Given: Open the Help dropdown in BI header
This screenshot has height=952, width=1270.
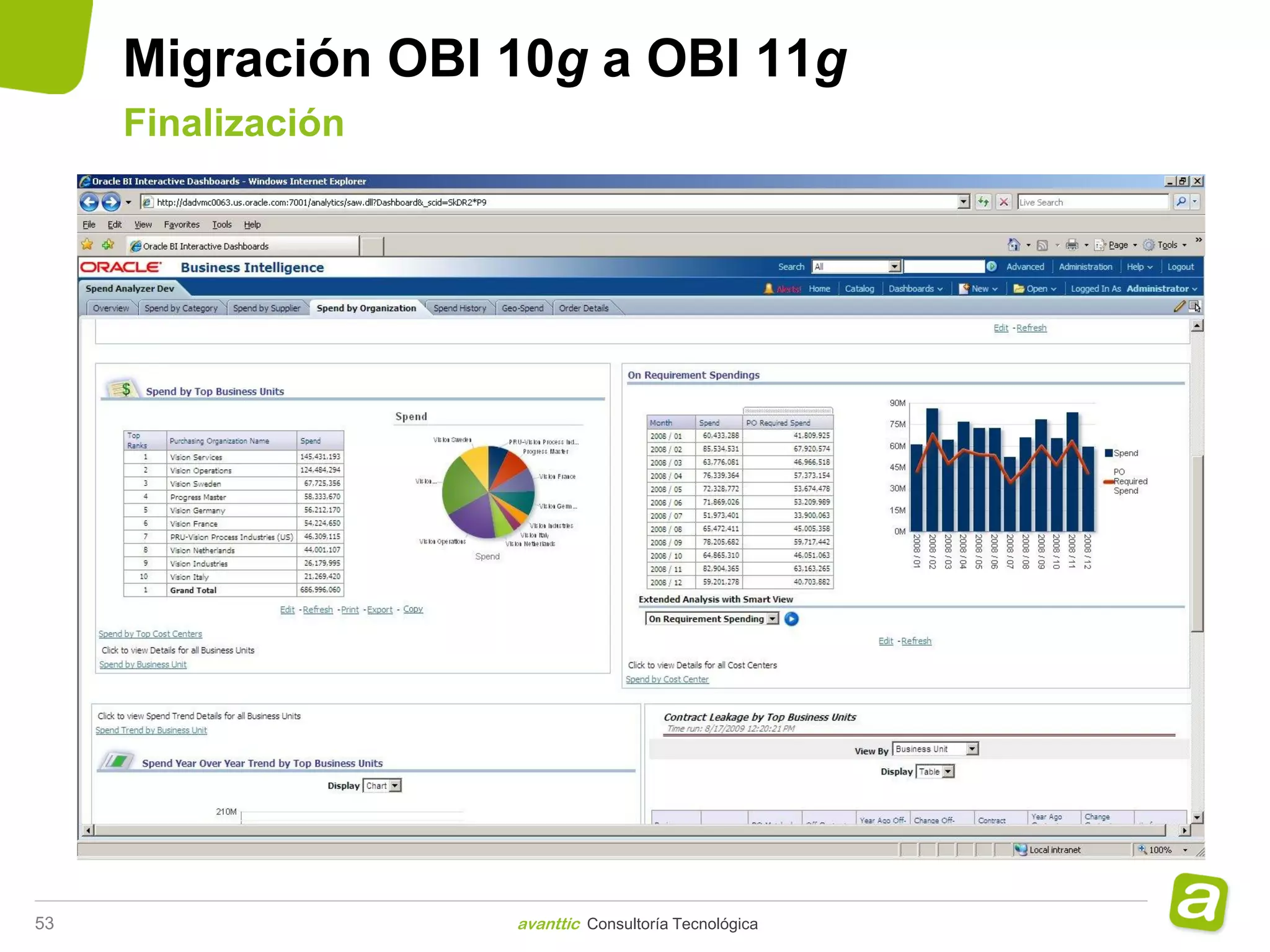Looking at the screenshot, I should point(1139,267).
